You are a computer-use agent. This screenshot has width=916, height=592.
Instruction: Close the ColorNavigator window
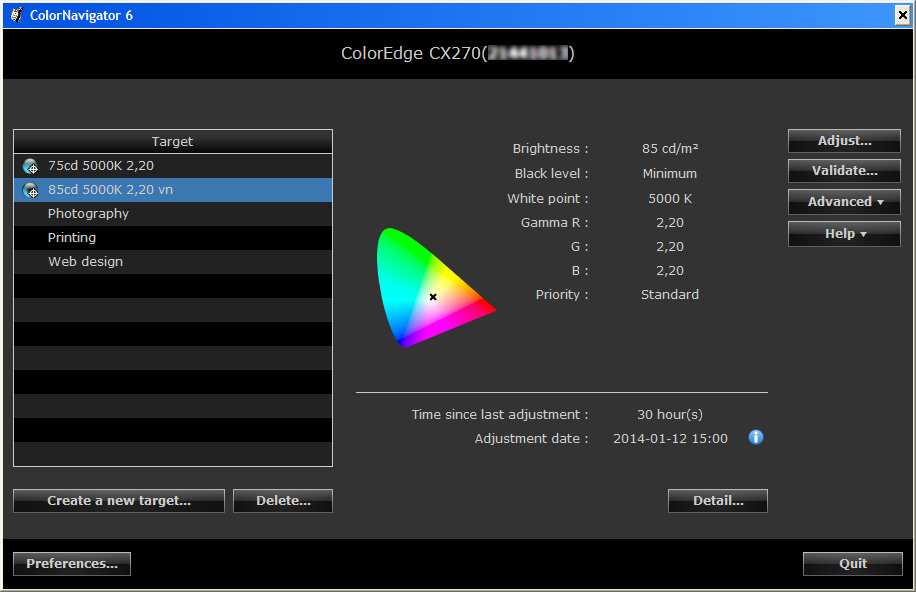coord(902,15)
